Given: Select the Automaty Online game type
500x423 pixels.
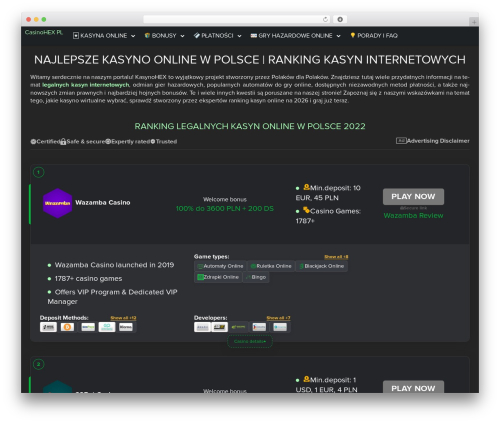Looking at the screenshot, I should tap(220, 266).
